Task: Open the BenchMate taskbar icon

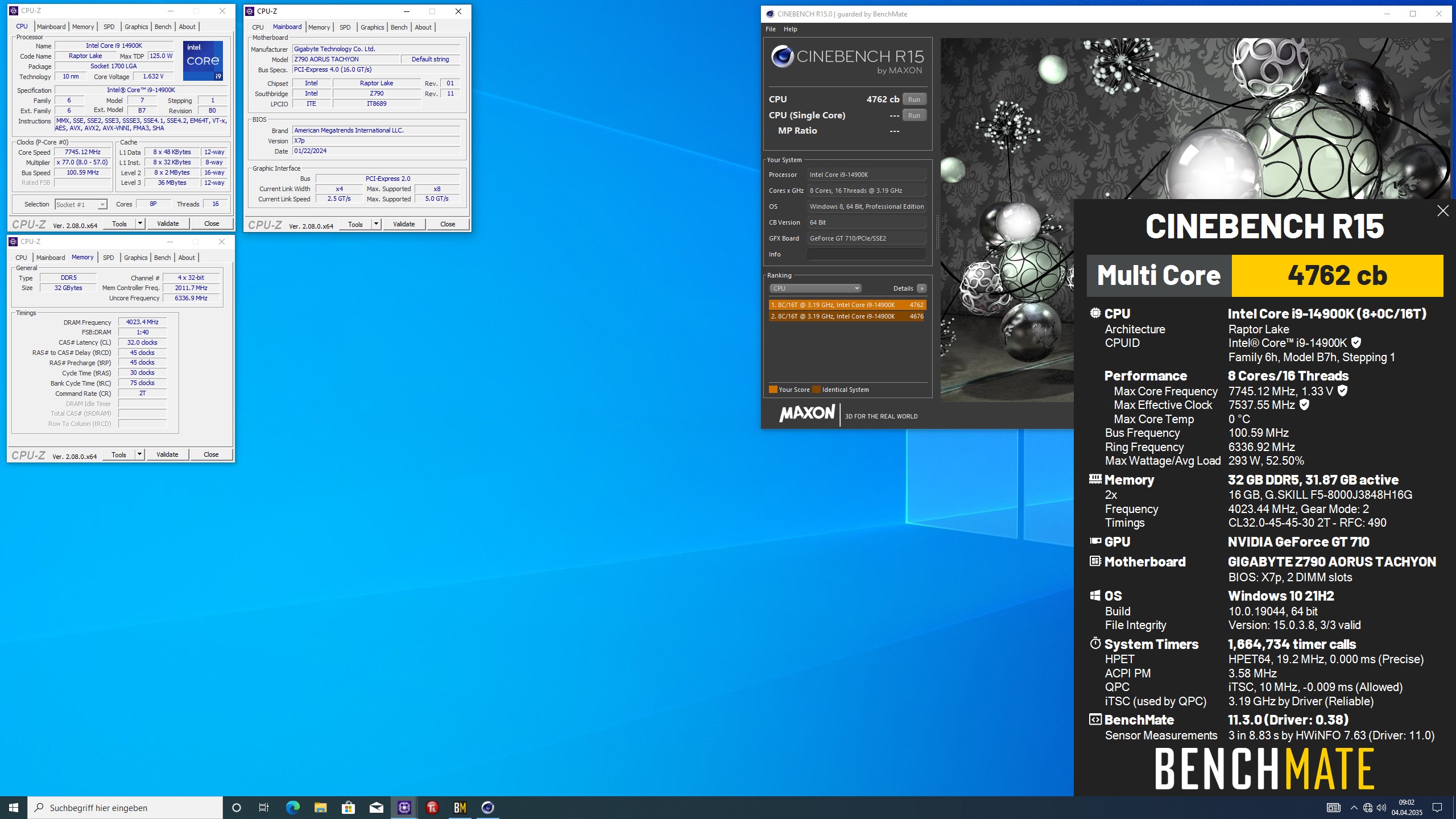Action: pos(460,807)
